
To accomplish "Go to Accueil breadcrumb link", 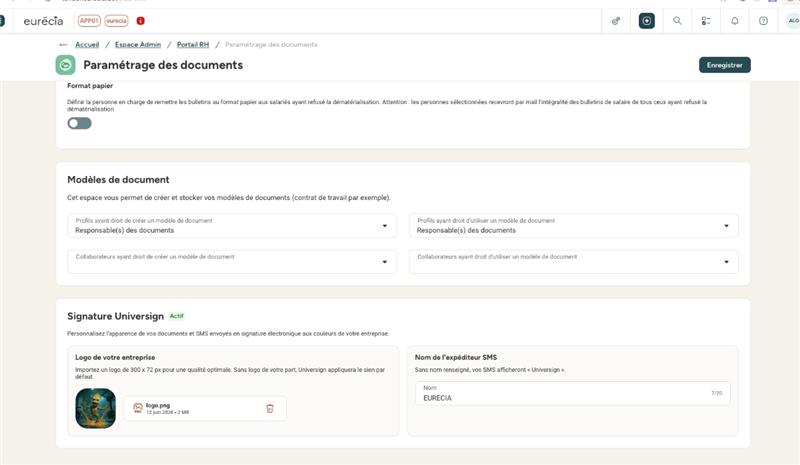I will click(x=87, y=45).
